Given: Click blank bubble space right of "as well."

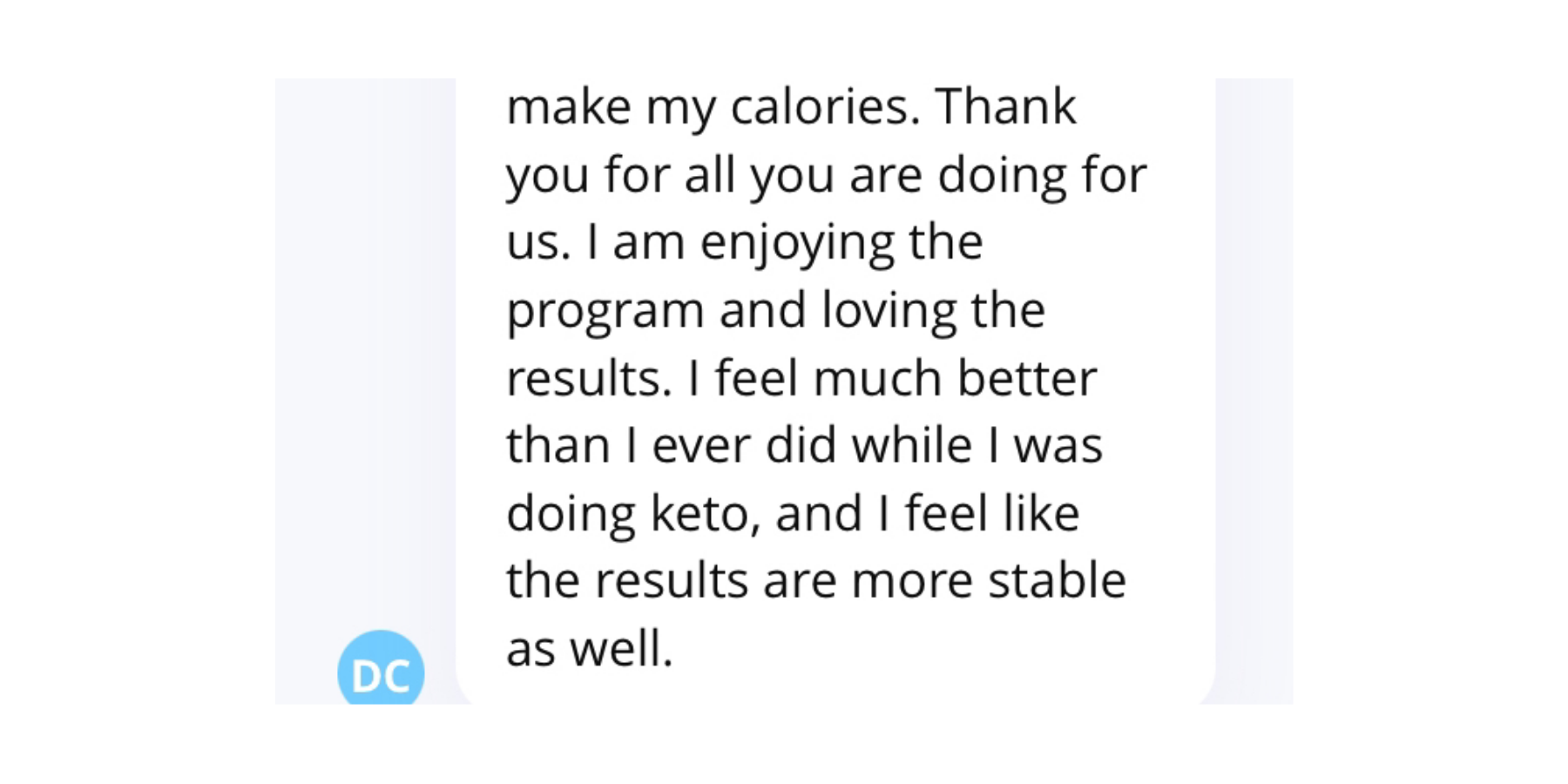Looking at the screenshot, I should coord(941,651).
